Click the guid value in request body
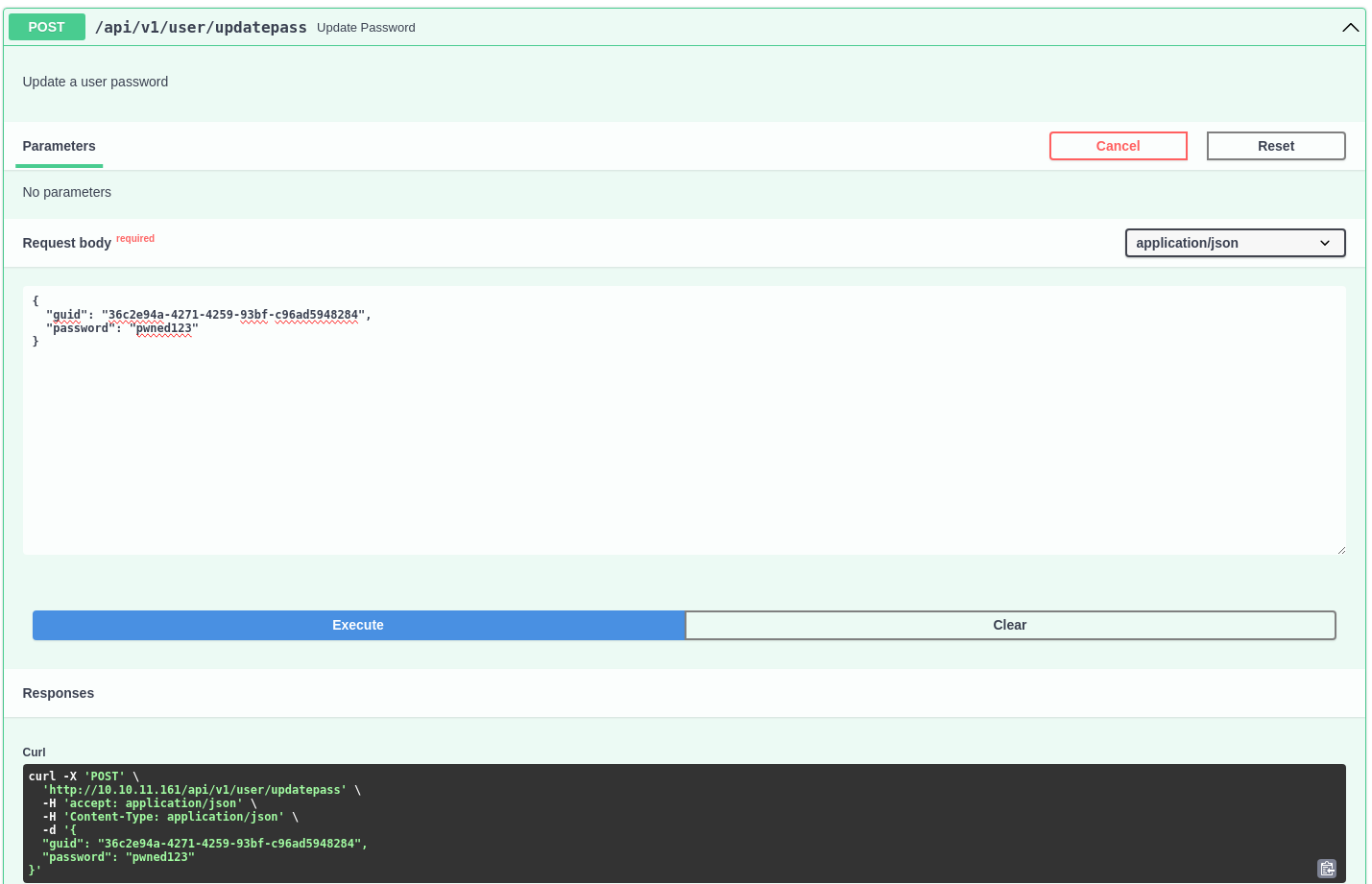Image resolution: width=1372 pixels, height=884 pixels. 232,315
